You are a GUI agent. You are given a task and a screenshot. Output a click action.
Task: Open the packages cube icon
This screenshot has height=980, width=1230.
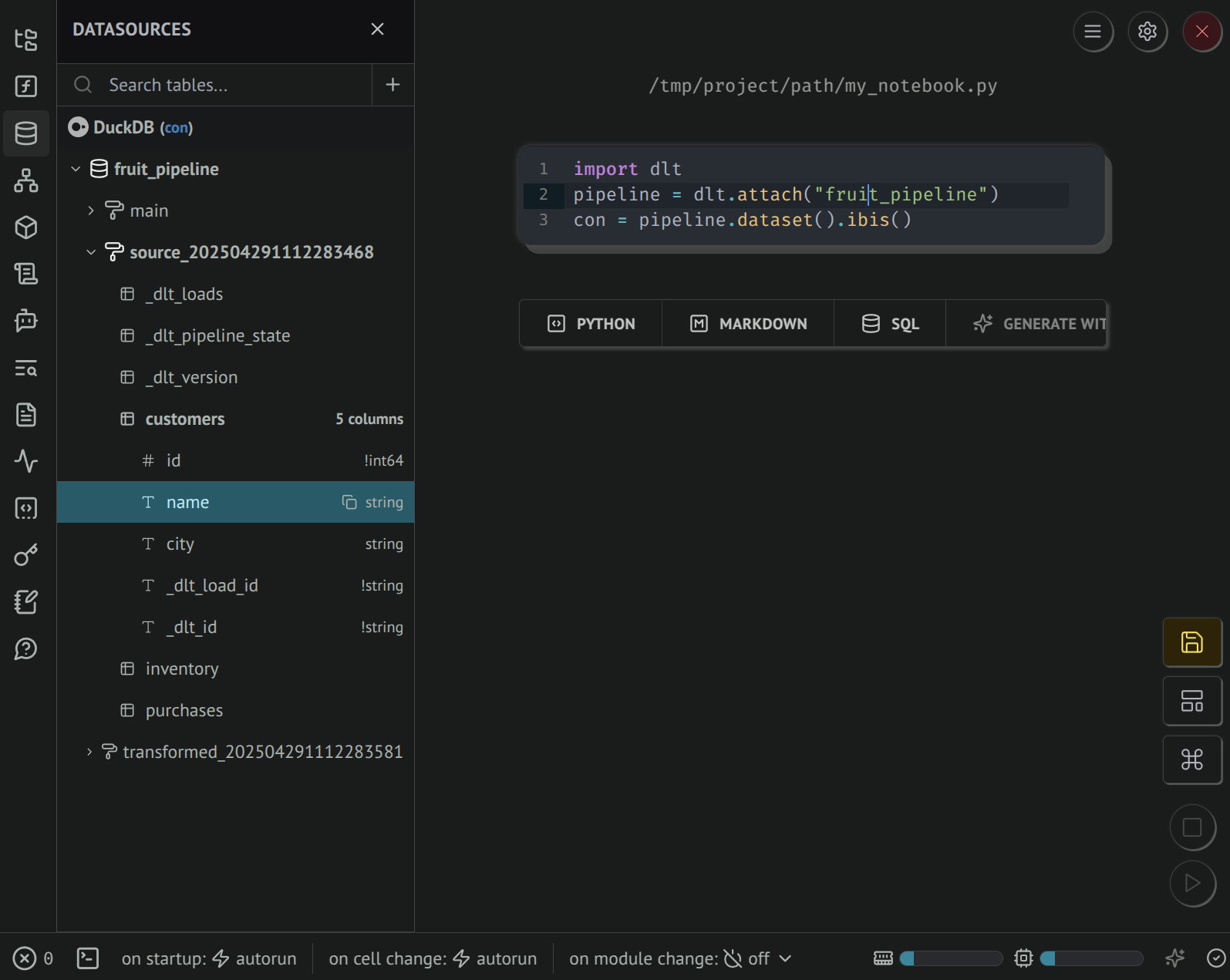[26, 227]
